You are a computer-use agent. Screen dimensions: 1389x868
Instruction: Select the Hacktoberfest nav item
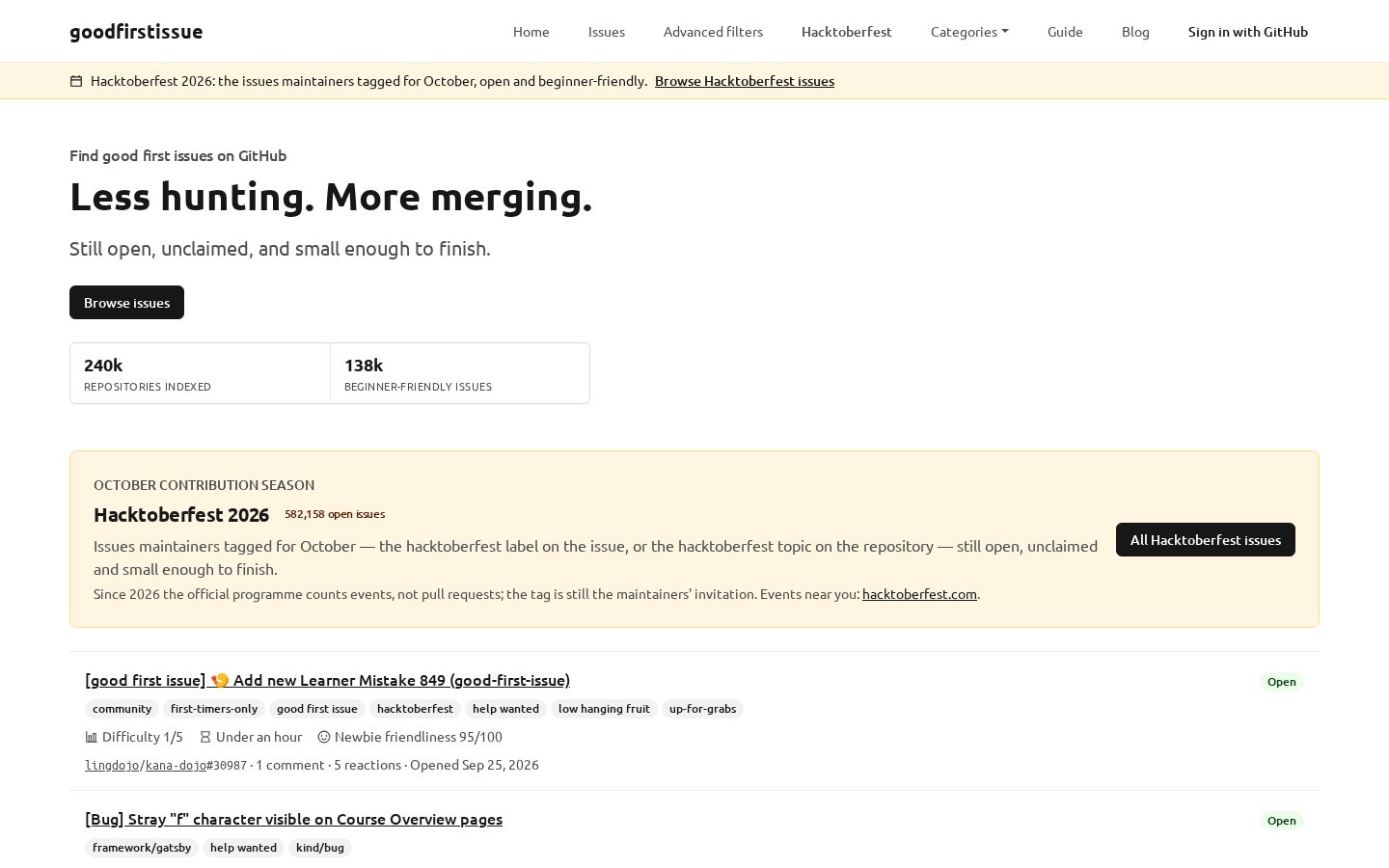[847, 32]
